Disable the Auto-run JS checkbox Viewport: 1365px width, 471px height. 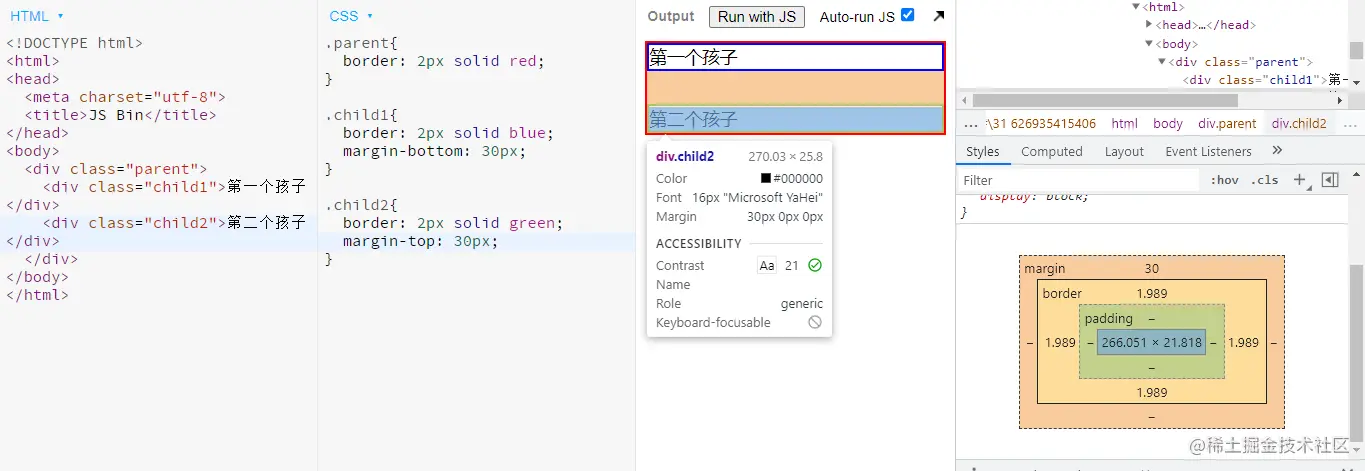tap(907, 15)
